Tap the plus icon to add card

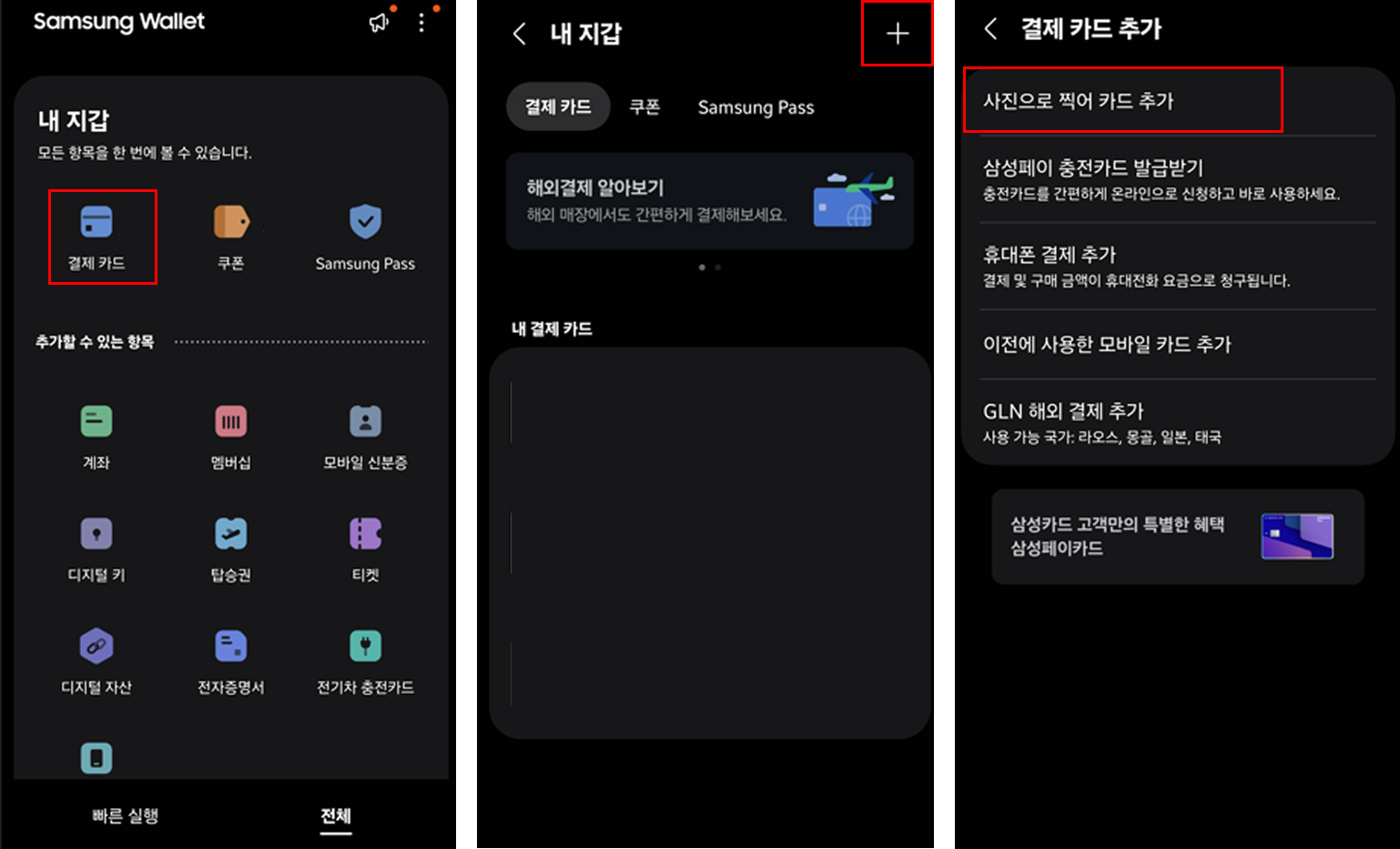(x=898, y=34)
